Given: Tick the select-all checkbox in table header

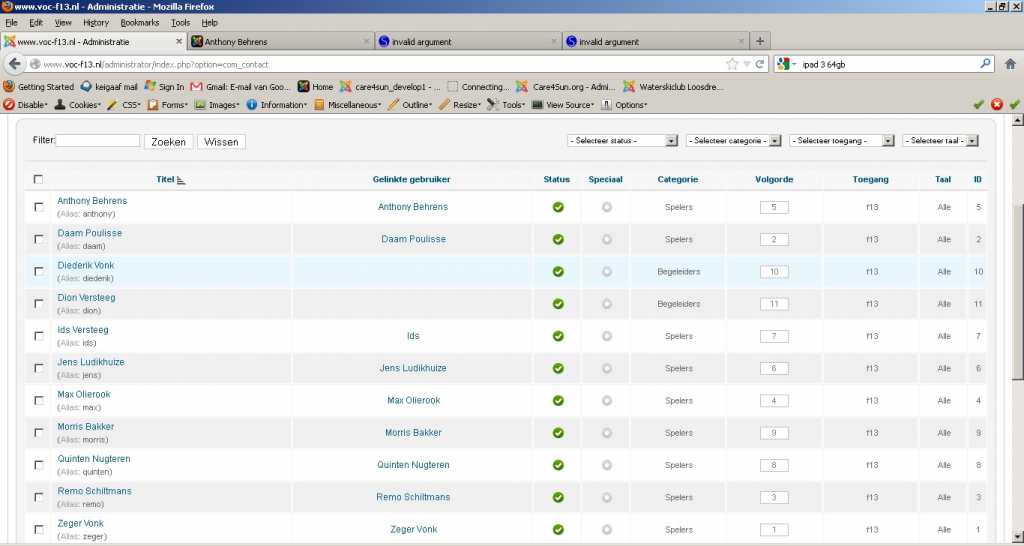Looking at the screenshot, I should [x=39, y=180].
